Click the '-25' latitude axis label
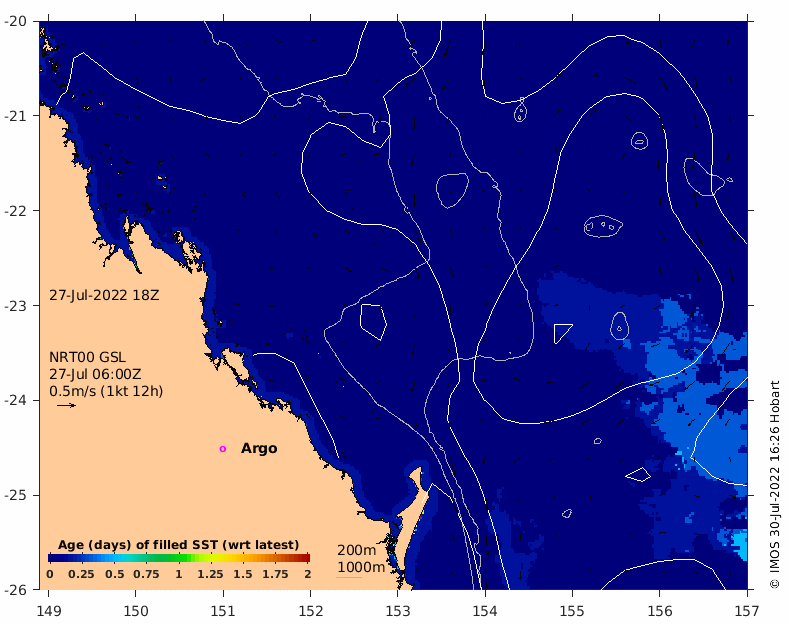Viewport: 789px width, 624px height. pos(16,495)
